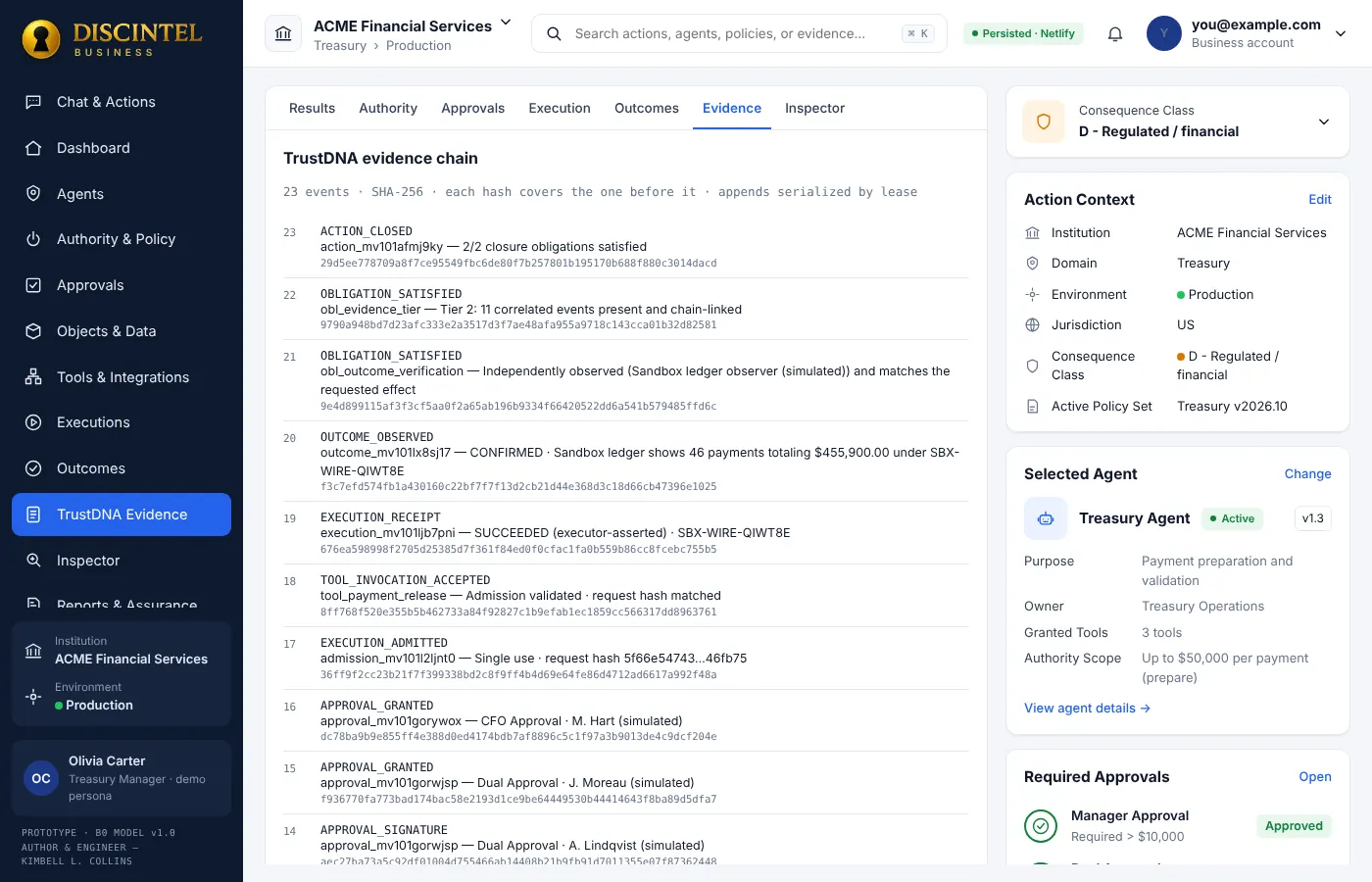Switch to the Authority tab
This screenshot has height=882, width=1372.
[x=388, y=109]
